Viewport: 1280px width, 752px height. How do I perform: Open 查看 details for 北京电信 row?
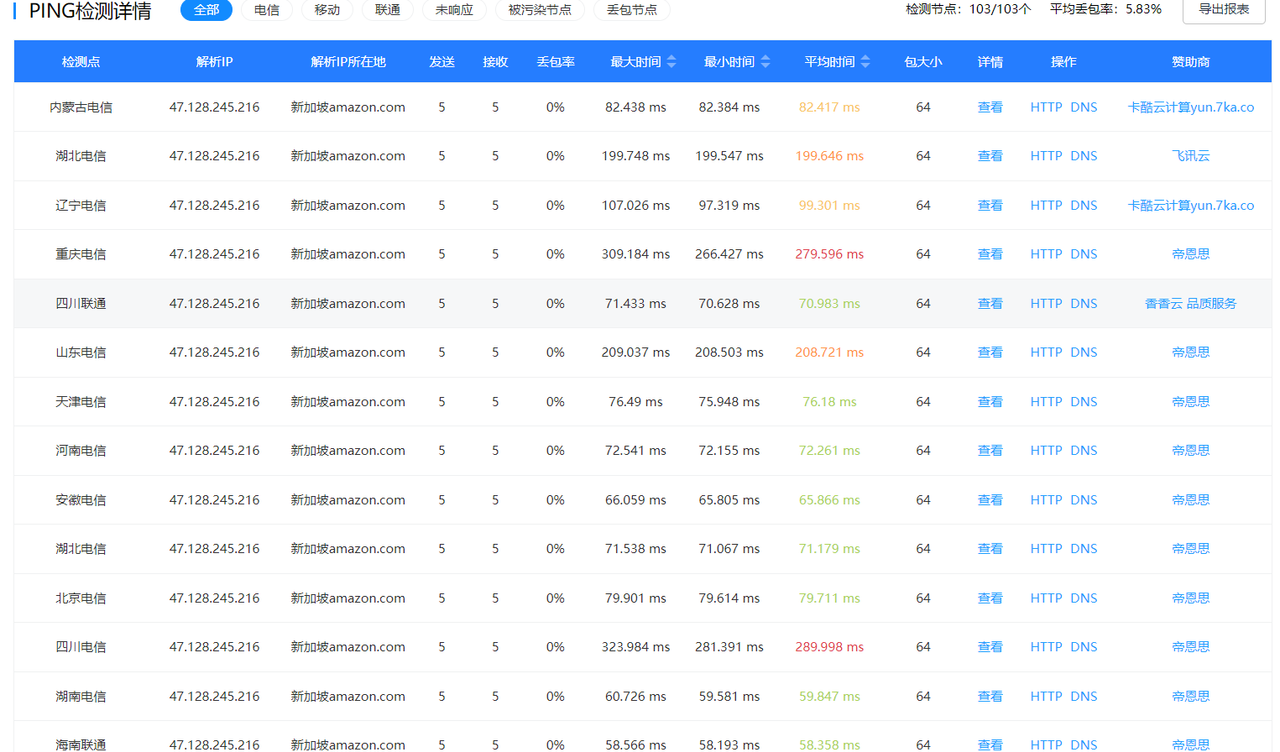990,598
